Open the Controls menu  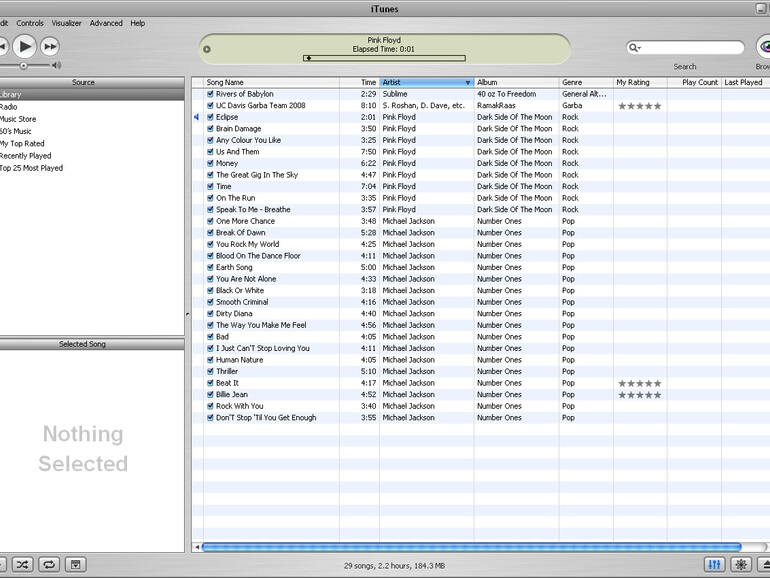point(30,23)
